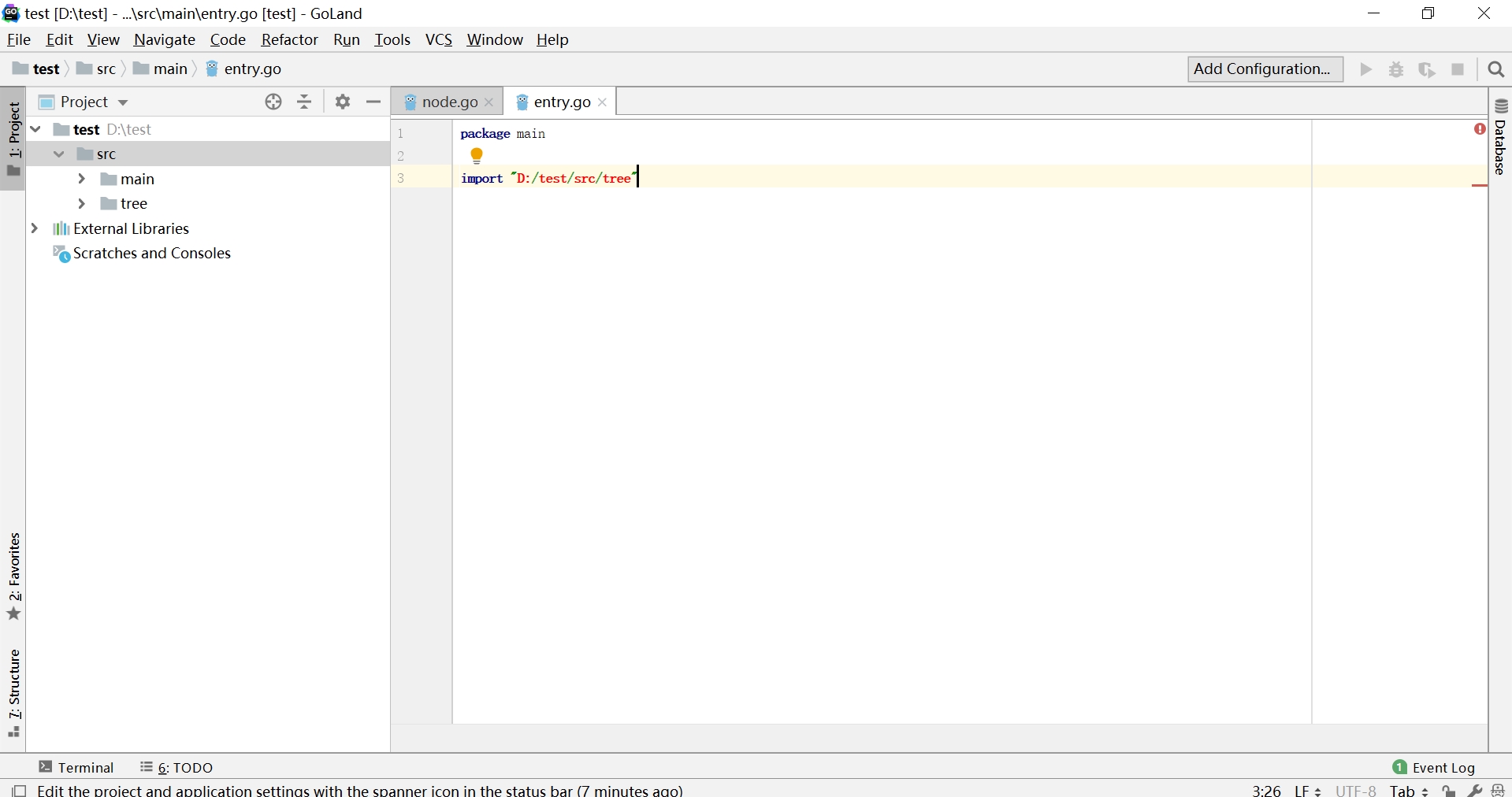Open the Navigate menu
Viewport: 1512px width, 797px height.
click(165, 39)
